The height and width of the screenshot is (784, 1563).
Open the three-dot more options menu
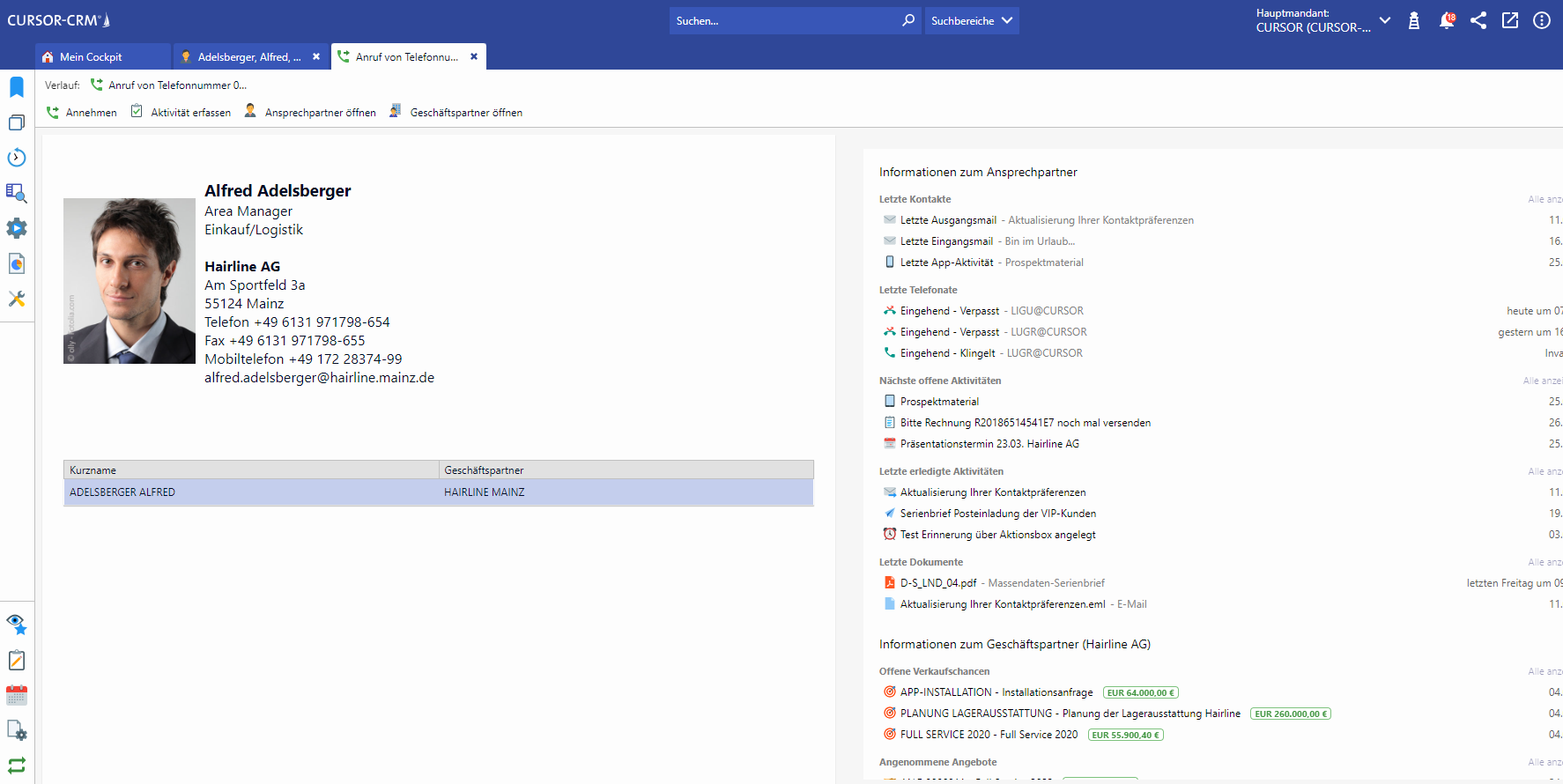(x=1542, y=20)
